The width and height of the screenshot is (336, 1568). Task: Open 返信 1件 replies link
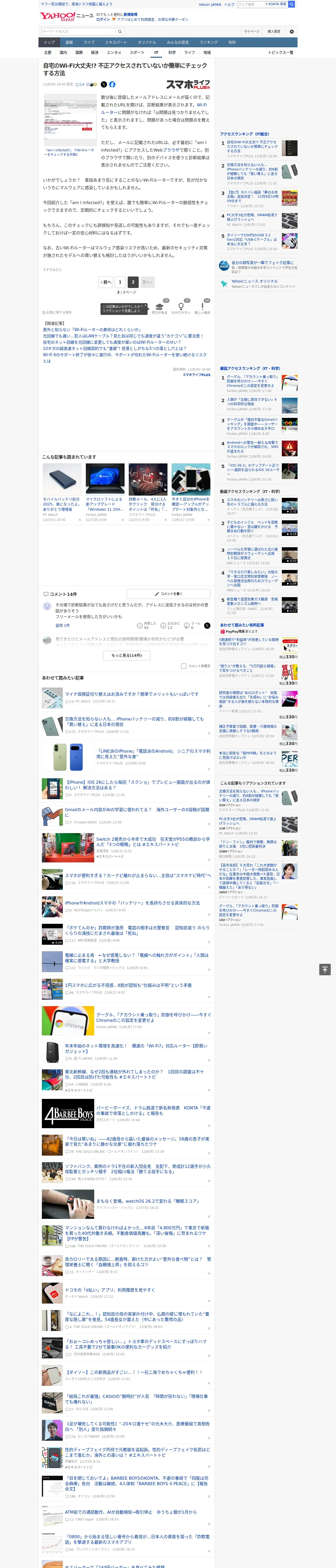click(63, 626)
